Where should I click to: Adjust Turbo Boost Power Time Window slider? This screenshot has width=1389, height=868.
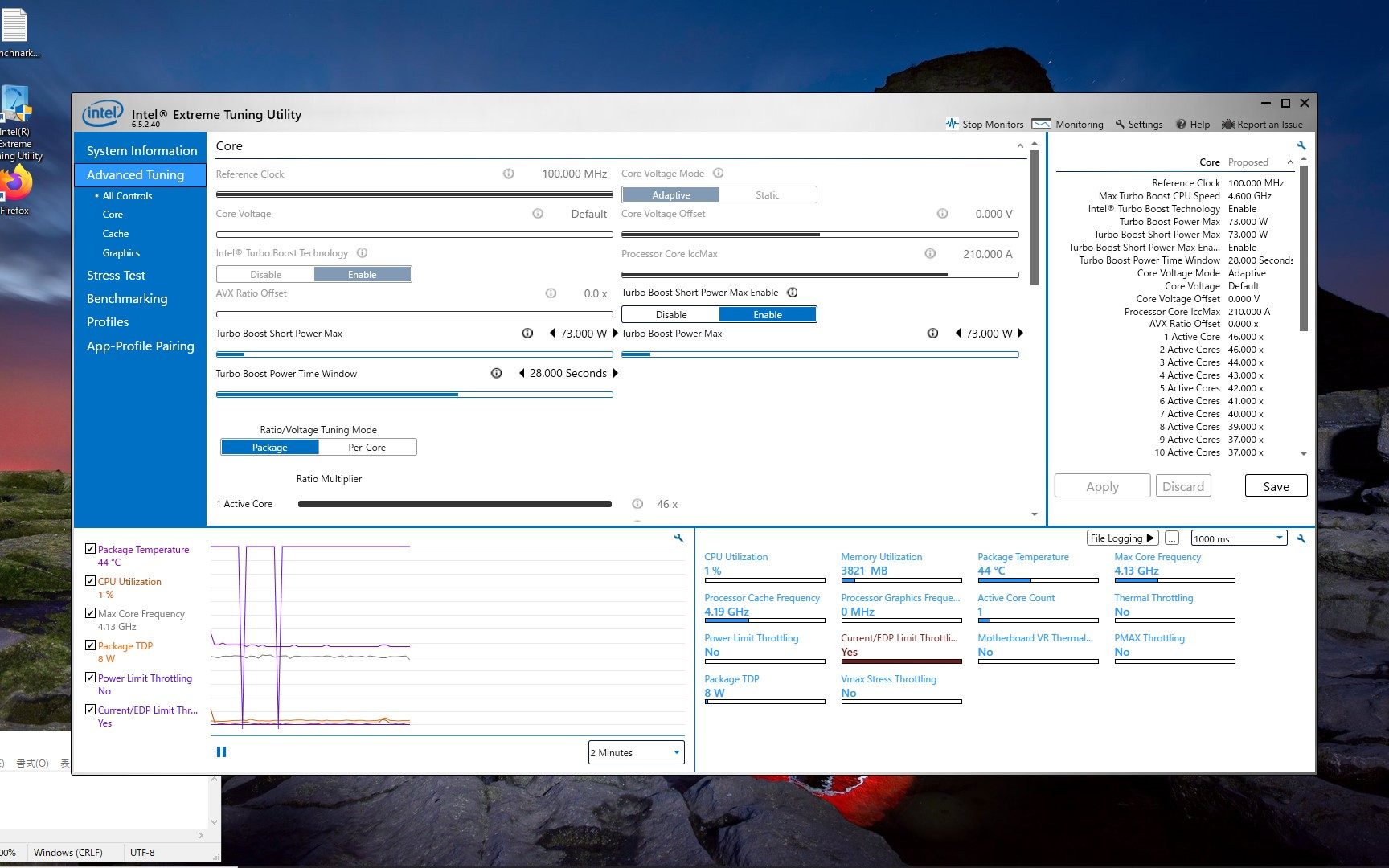tap(414, 395)
